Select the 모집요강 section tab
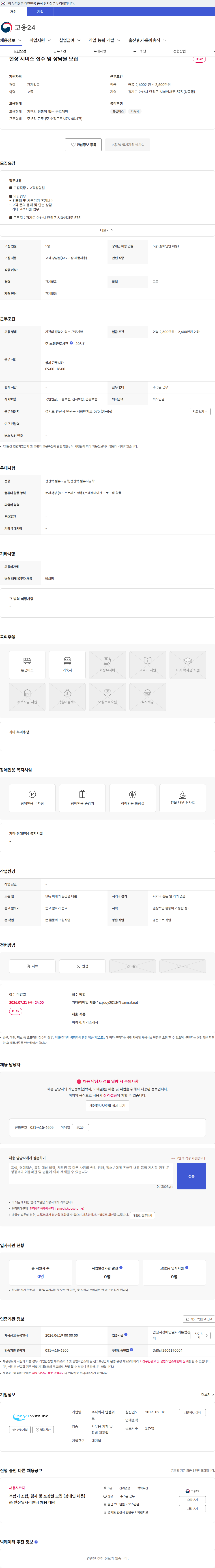Image resolution: width=215 pixels, height=1568 pixels. pos(20,51)
